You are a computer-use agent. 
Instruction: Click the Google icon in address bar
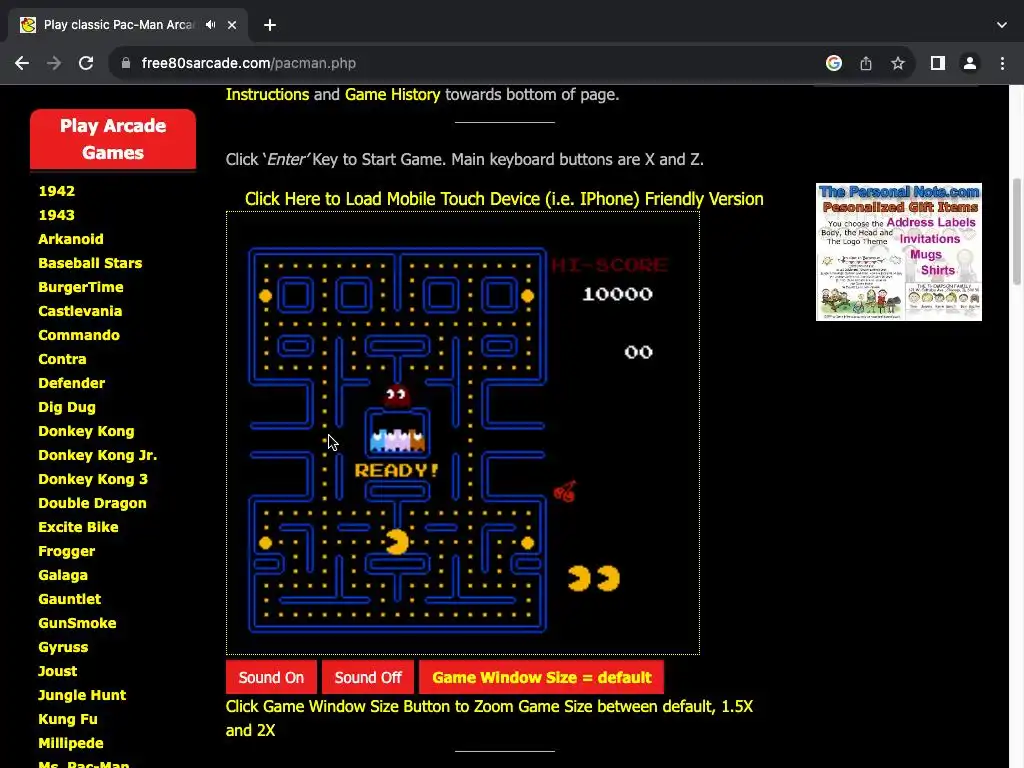[x=833, y=63]
